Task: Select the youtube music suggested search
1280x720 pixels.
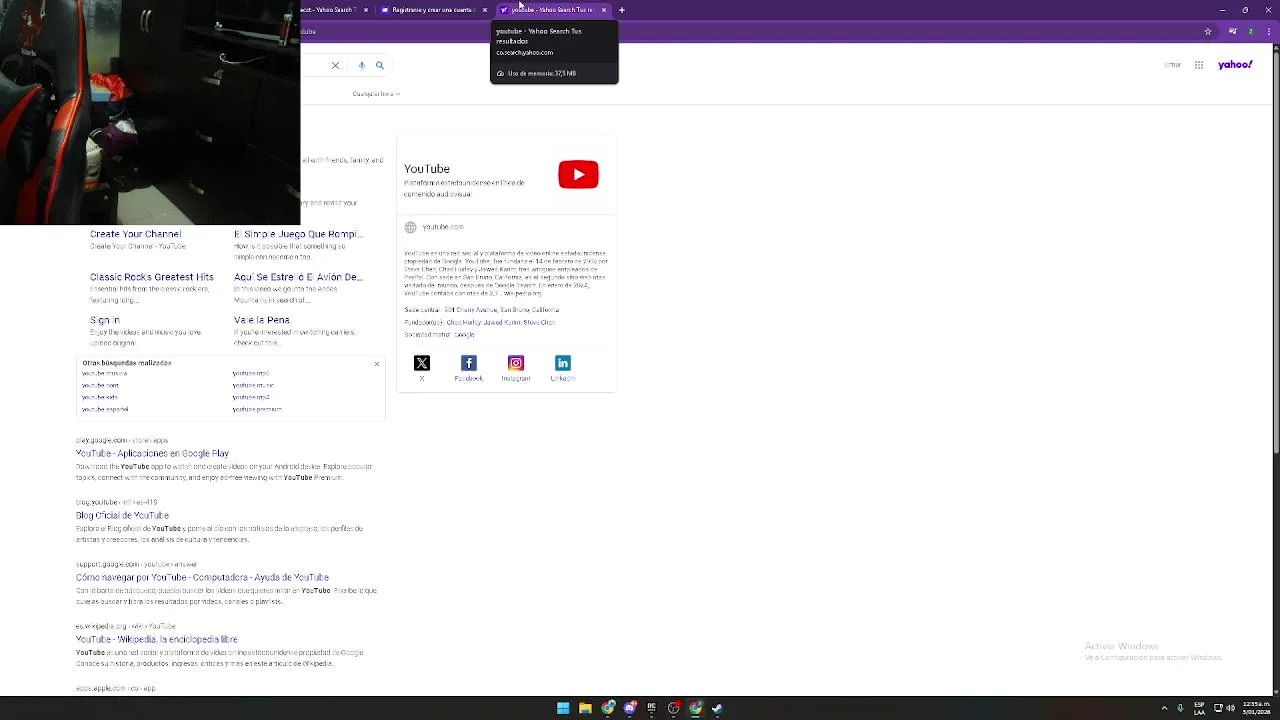Action: pos(253,385)
